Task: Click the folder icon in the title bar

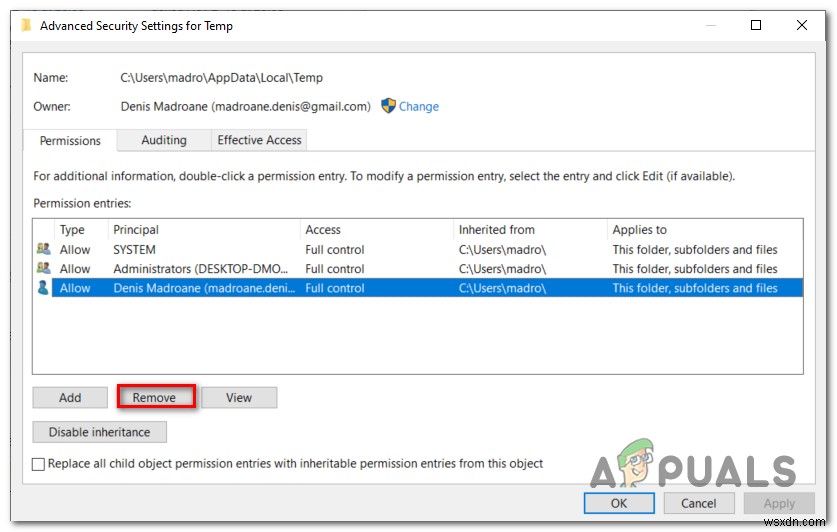Action: (26, 25)
